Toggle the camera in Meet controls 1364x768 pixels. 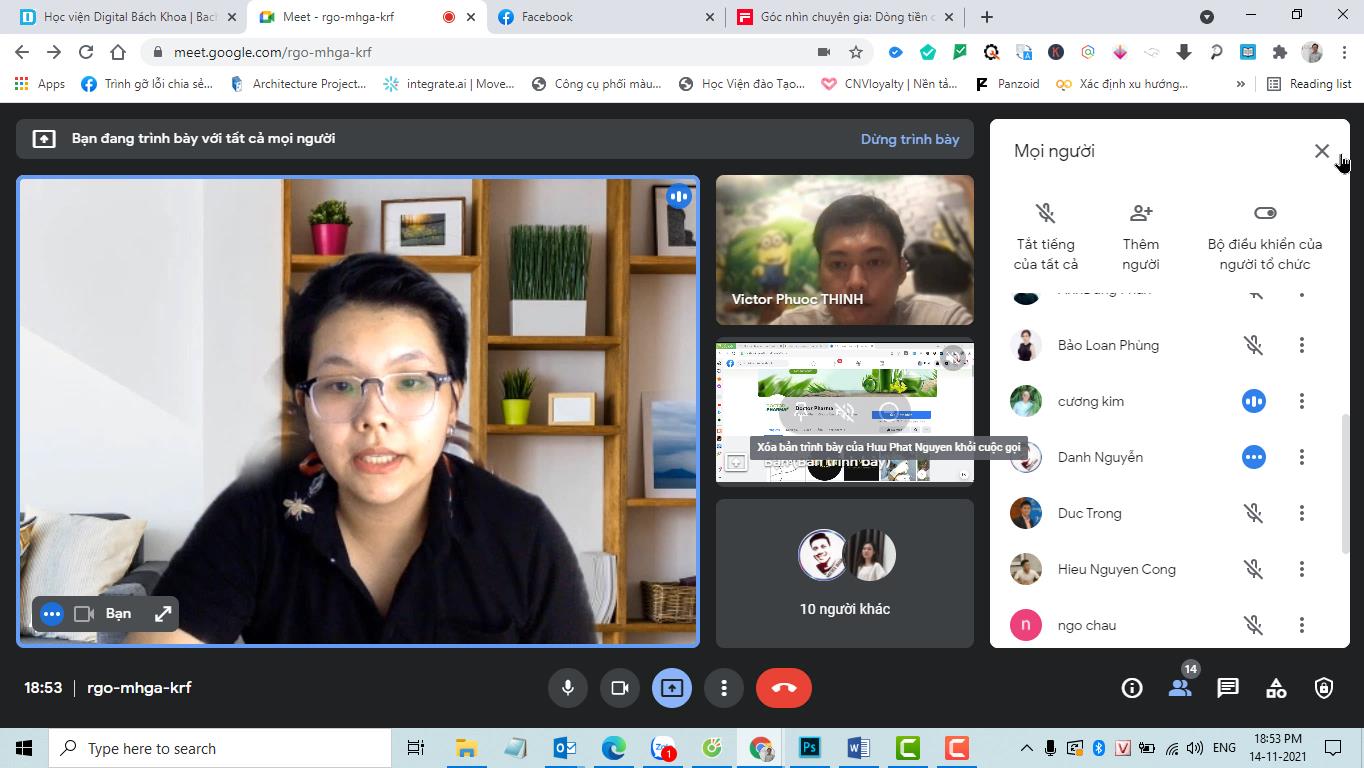[x=619, y=688]
